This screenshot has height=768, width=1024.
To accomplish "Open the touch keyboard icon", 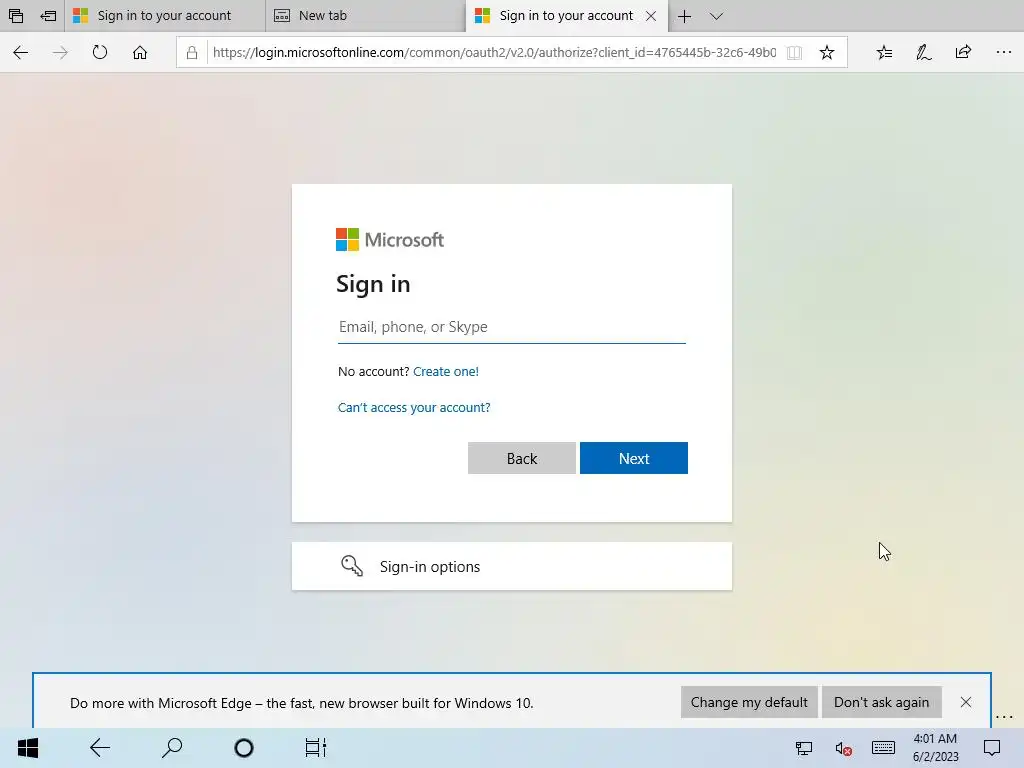I will (x=883, y=748).
